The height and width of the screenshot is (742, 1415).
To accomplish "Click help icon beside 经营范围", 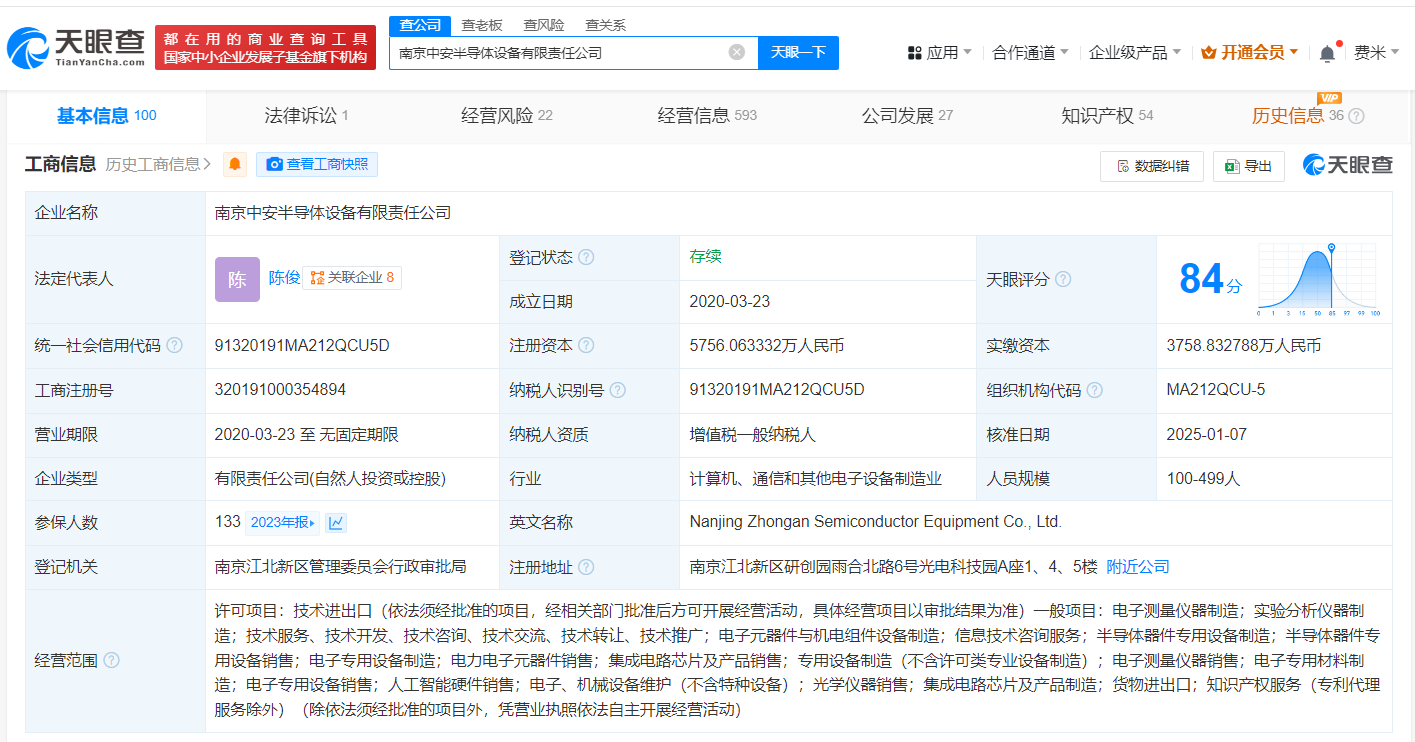I will coord(111,660).
